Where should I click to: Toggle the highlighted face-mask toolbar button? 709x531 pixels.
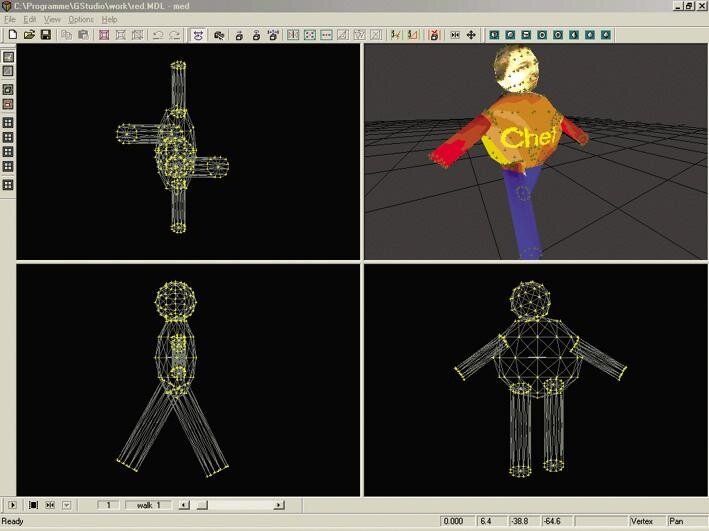tap(198, 35)
